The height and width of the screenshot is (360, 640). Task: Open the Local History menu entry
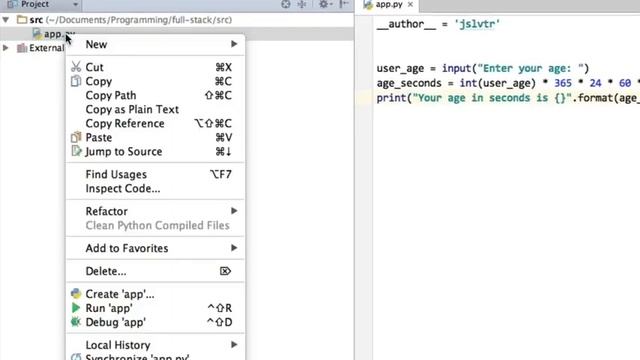[155, 345]
